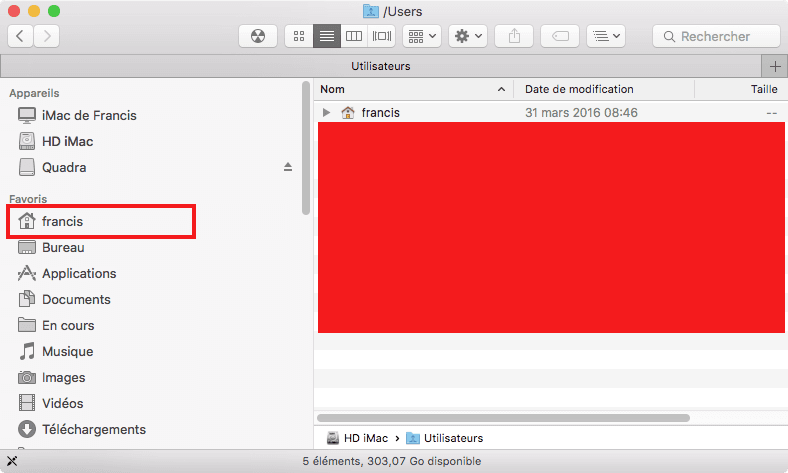The width and height of the screenshot is (788, 473).
Task: Click Utilisateurs in the path bar
Action: [x=453, y=438]
